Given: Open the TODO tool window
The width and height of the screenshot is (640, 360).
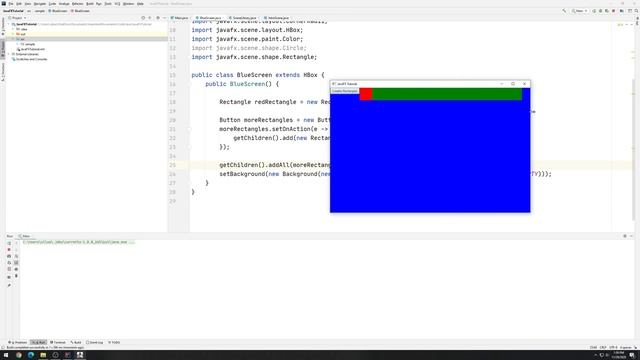Looking at the screenshot, I should [114, 342].
